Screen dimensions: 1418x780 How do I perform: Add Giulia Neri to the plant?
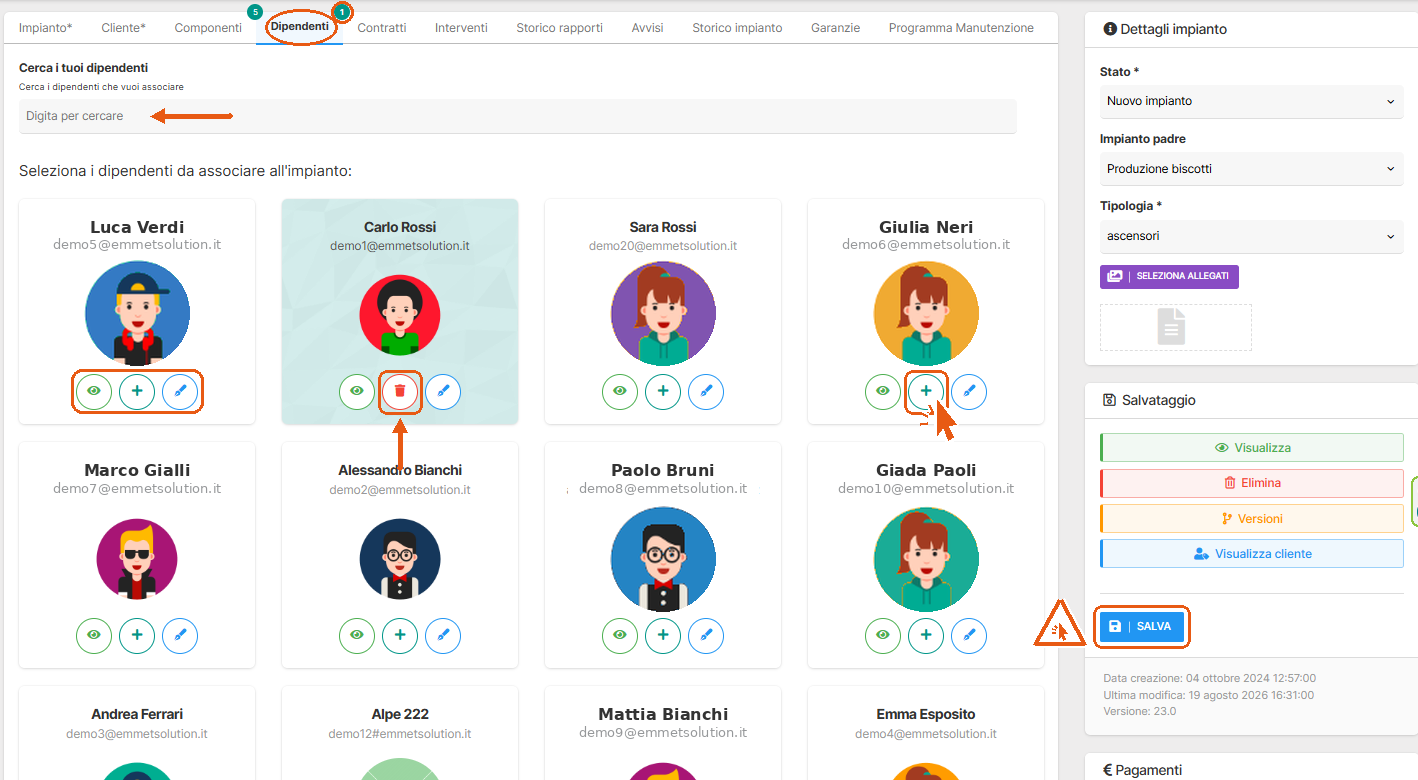click(x=926, y=391)
